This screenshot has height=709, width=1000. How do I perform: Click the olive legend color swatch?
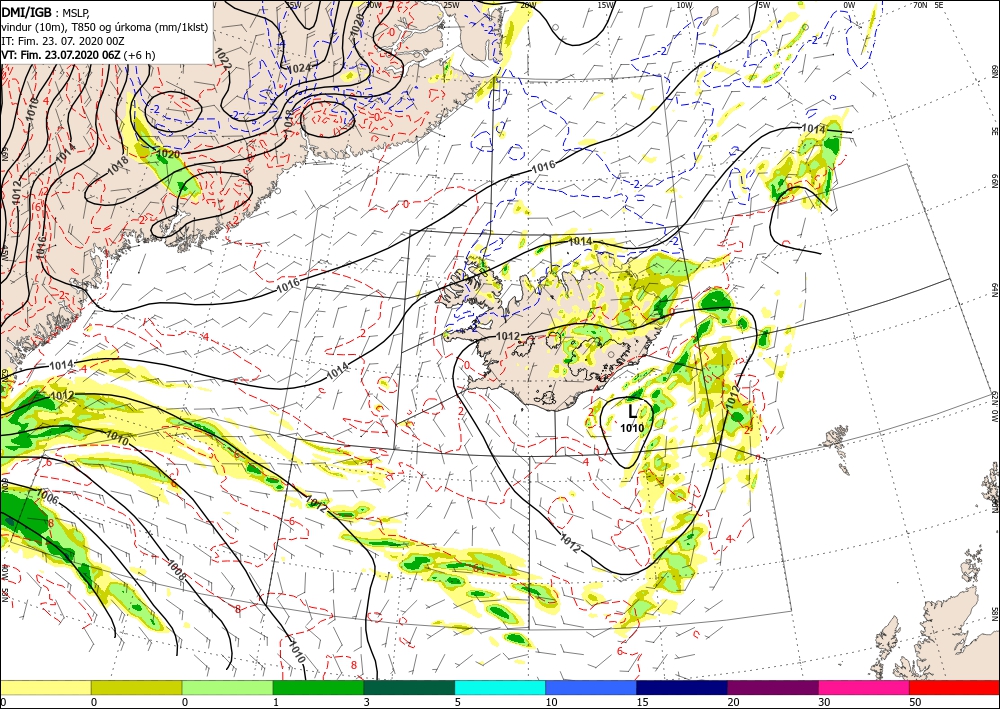pyautogui.click(x=136, y=687)
